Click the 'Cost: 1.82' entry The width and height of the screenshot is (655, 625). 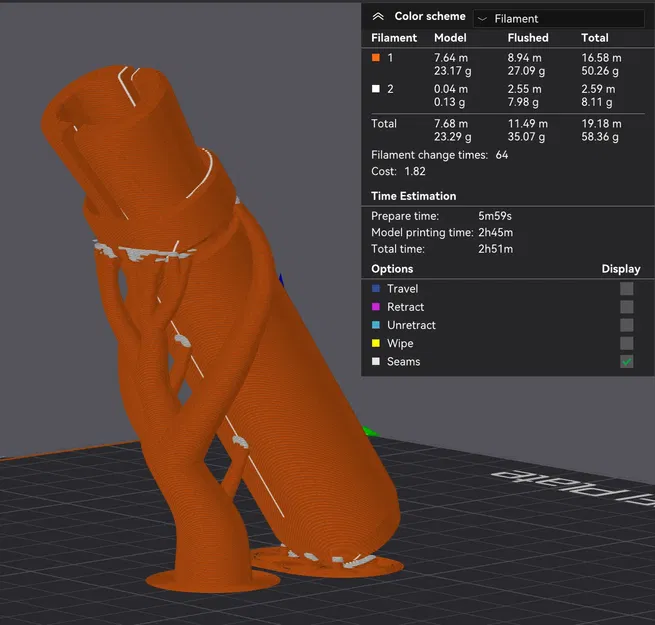pos(398,171)
